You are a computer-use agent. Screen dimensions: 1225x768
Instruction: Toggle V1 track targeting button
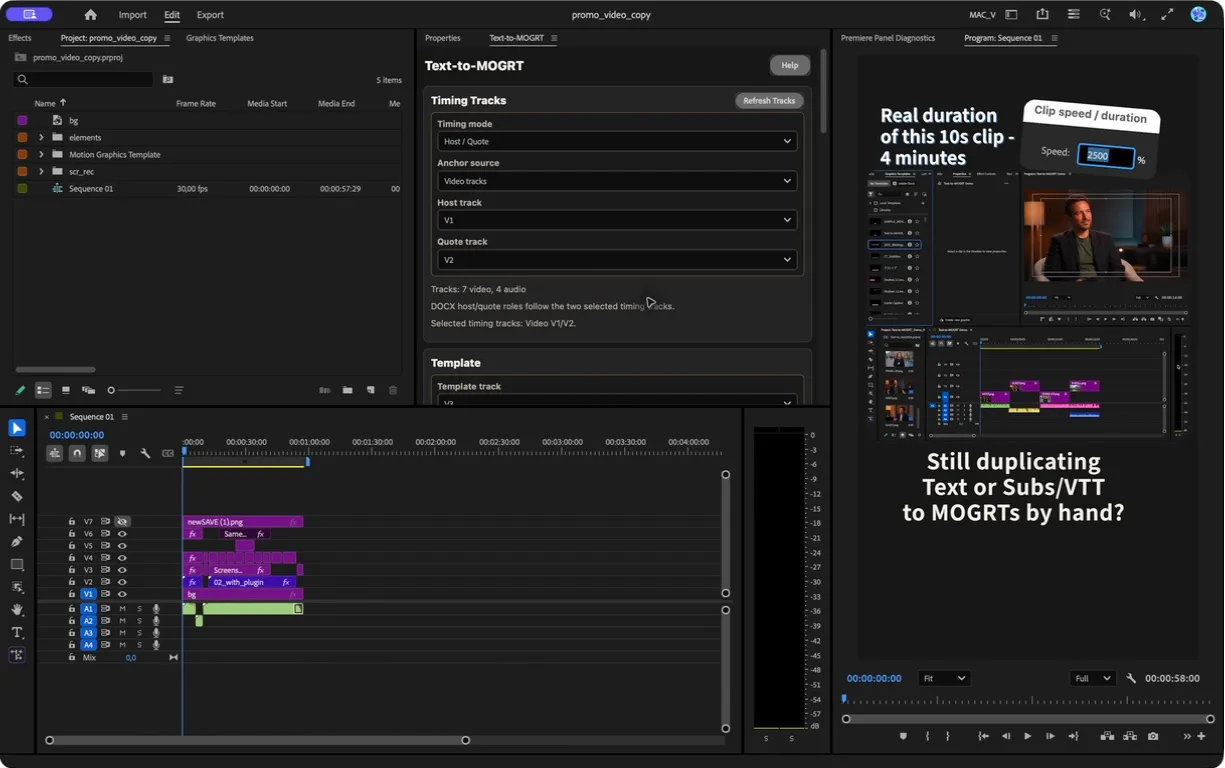tap(88, 594)
